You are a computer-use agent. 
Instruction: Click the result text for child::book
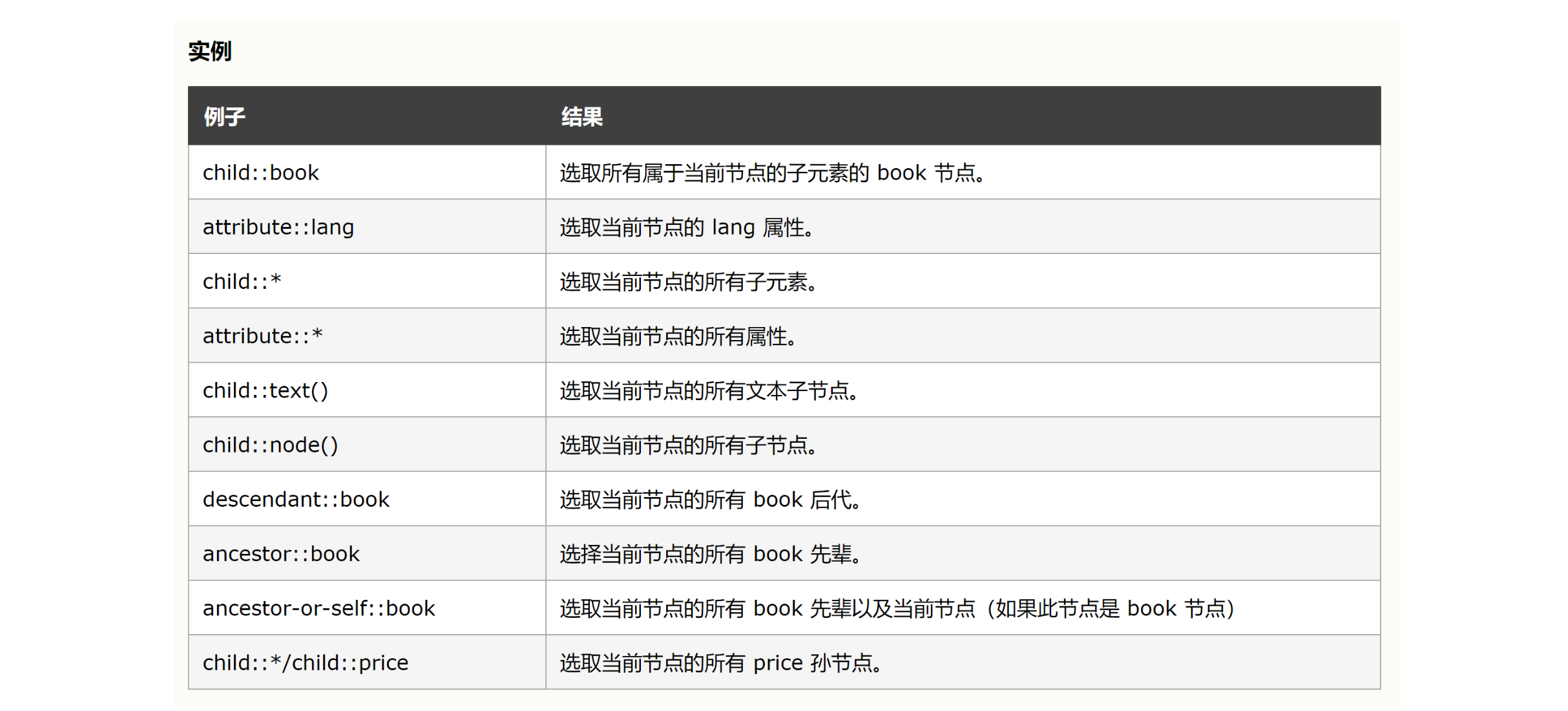point(773,173)
